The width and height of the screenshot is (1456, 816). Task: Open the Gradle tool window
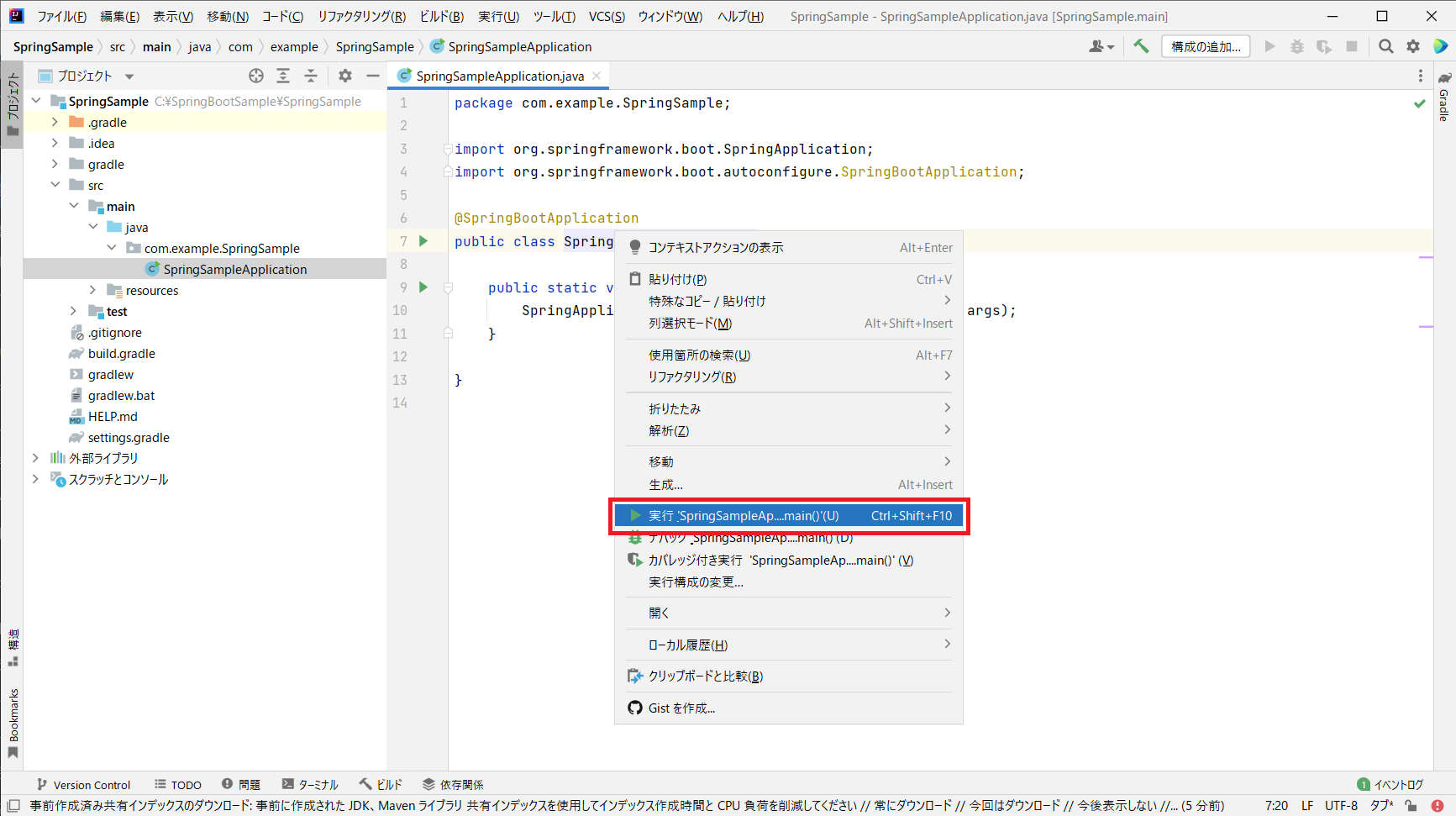pyautogui.click(x=1444, y=98)
